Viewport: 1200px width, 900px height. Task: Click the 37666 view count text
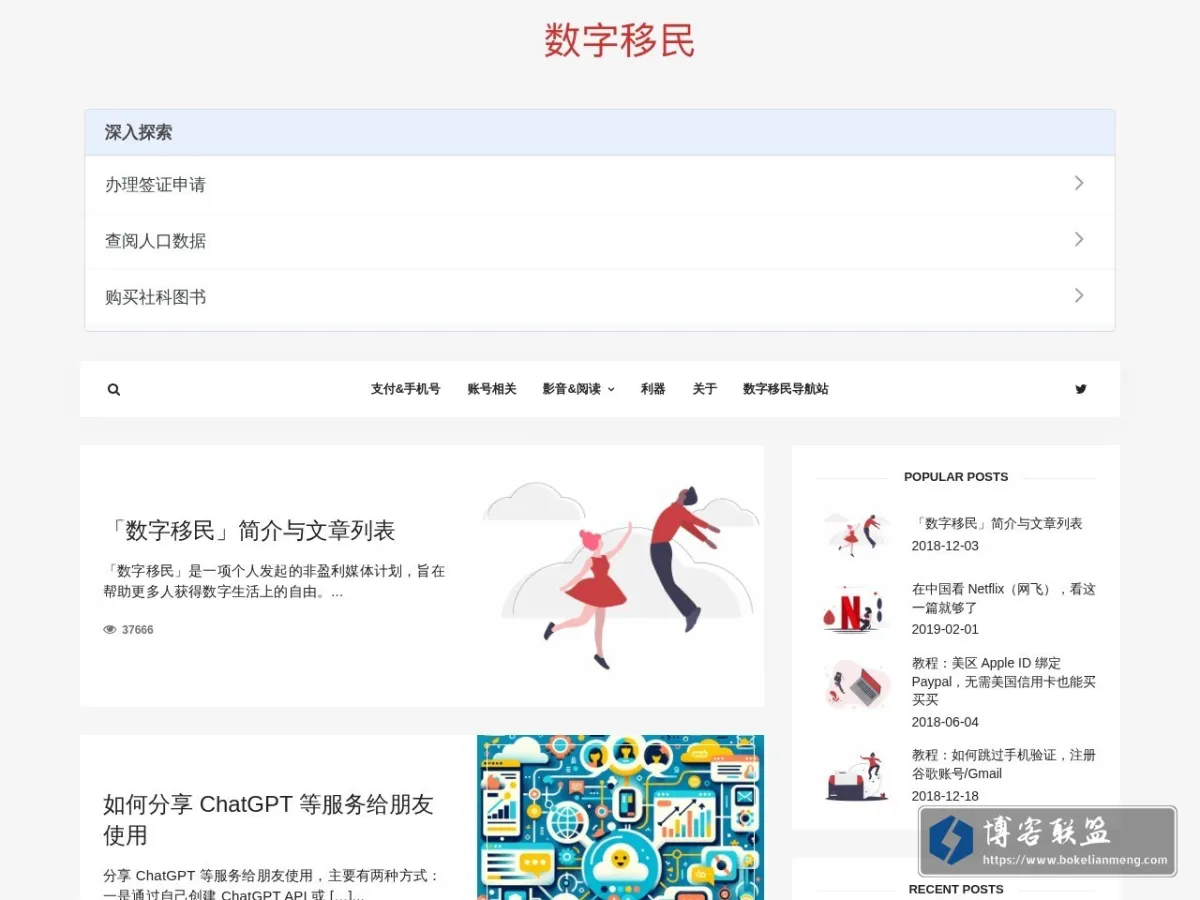coord(137,630)
